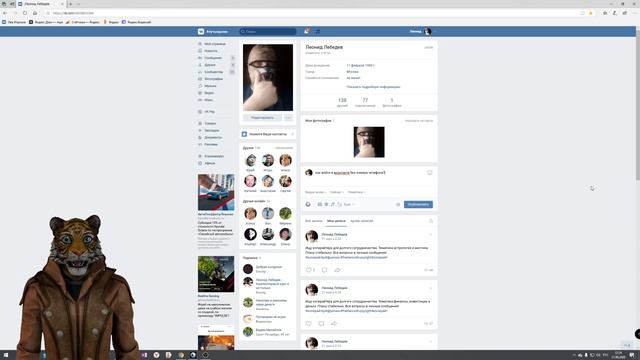The height and width of the screenshot is (360, 640).
Task: Click the browser refresh button
Action: coord(25,13)
